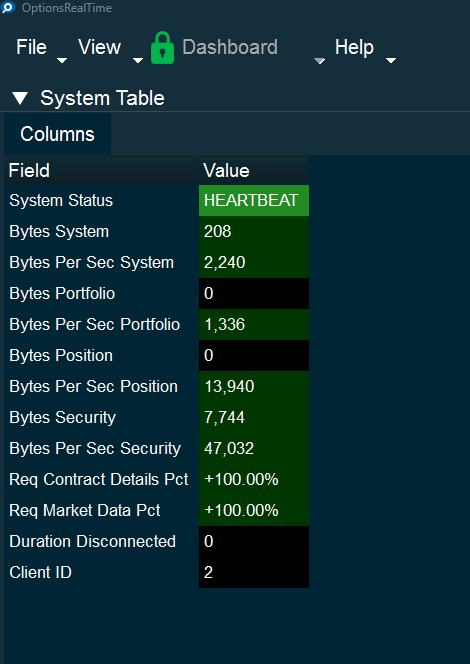Image resolution: width=470 pixels, height=664 pixels.
Task: Click the value 7,744 cell
Action: [x=254, y=418]
